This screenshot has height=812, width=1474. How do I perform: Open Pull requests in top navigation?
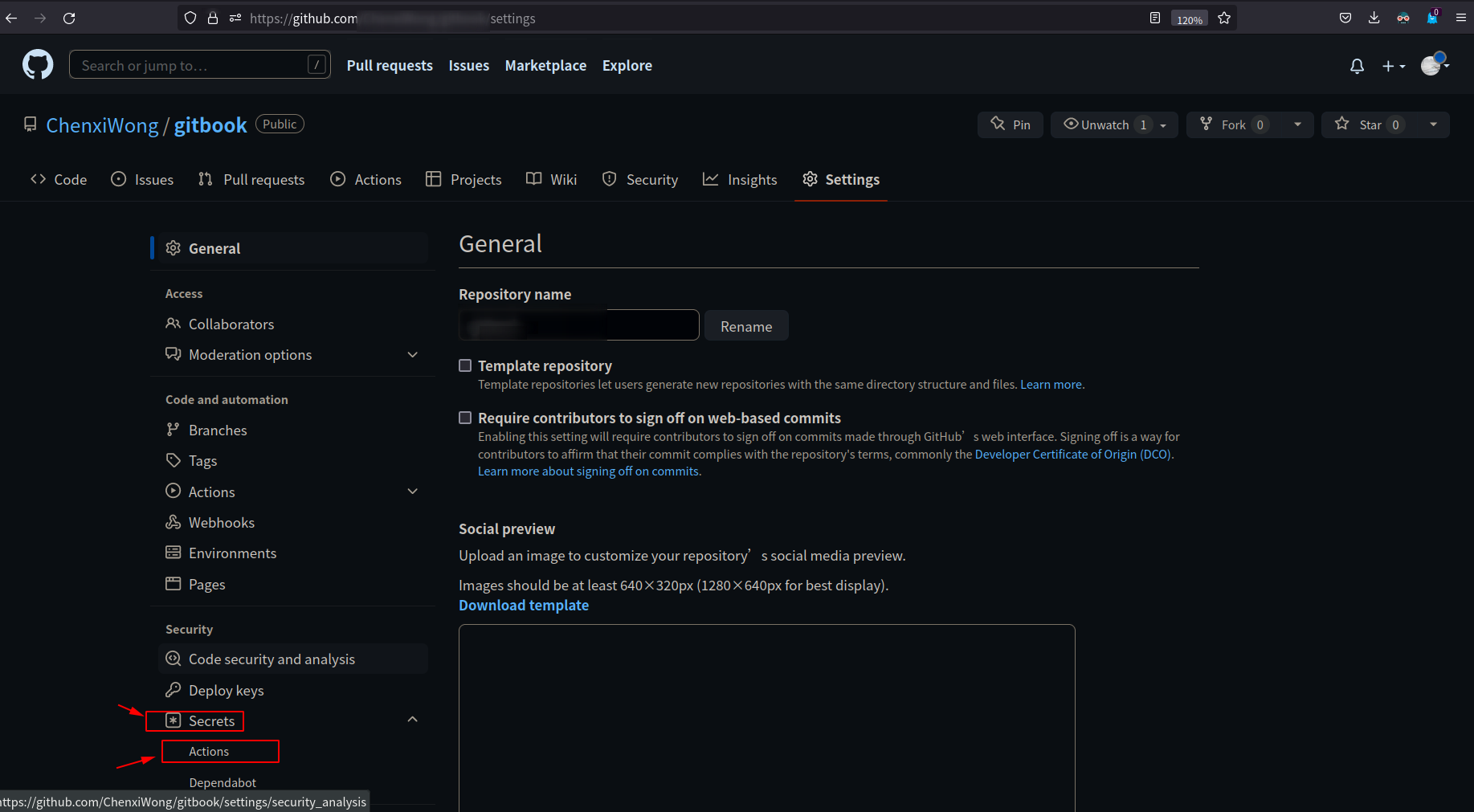click(x=390, y=65)
